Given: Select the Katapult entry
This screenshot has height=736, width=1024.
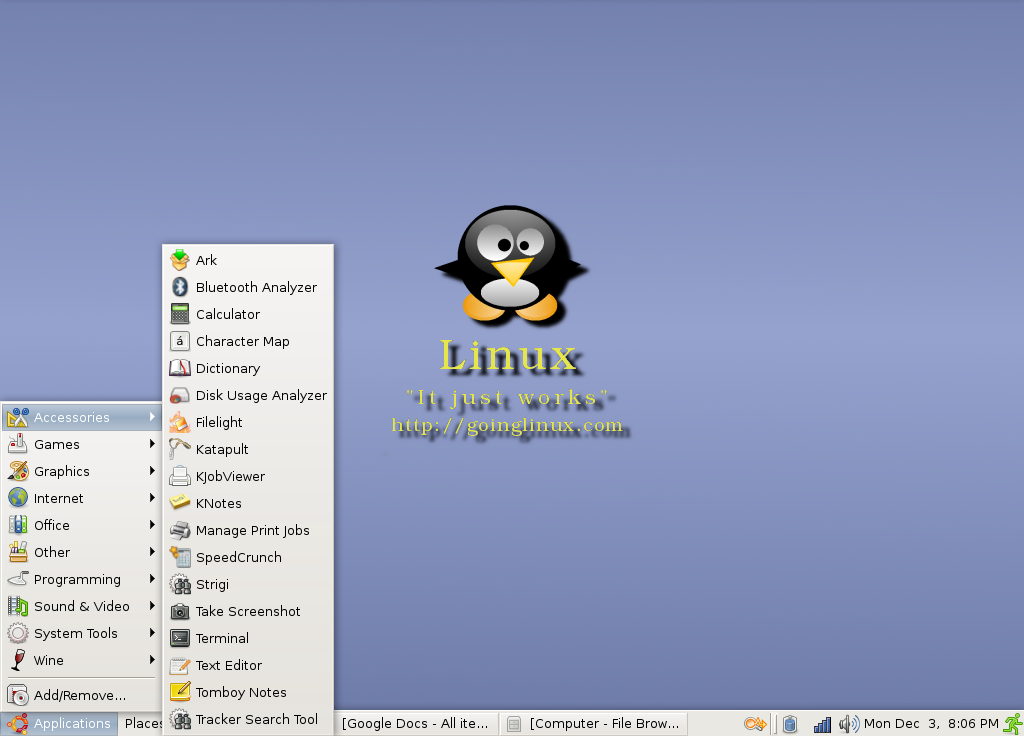Looking at the screenshot, I should coord(248,449).
